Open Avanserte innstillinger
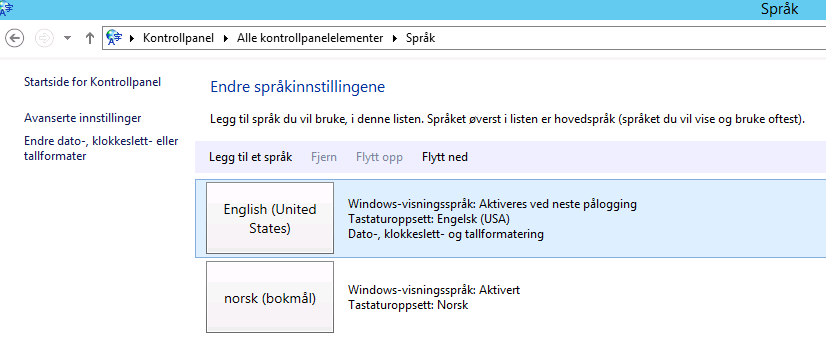This screenshot has height=362, width=826. point(83,118)
